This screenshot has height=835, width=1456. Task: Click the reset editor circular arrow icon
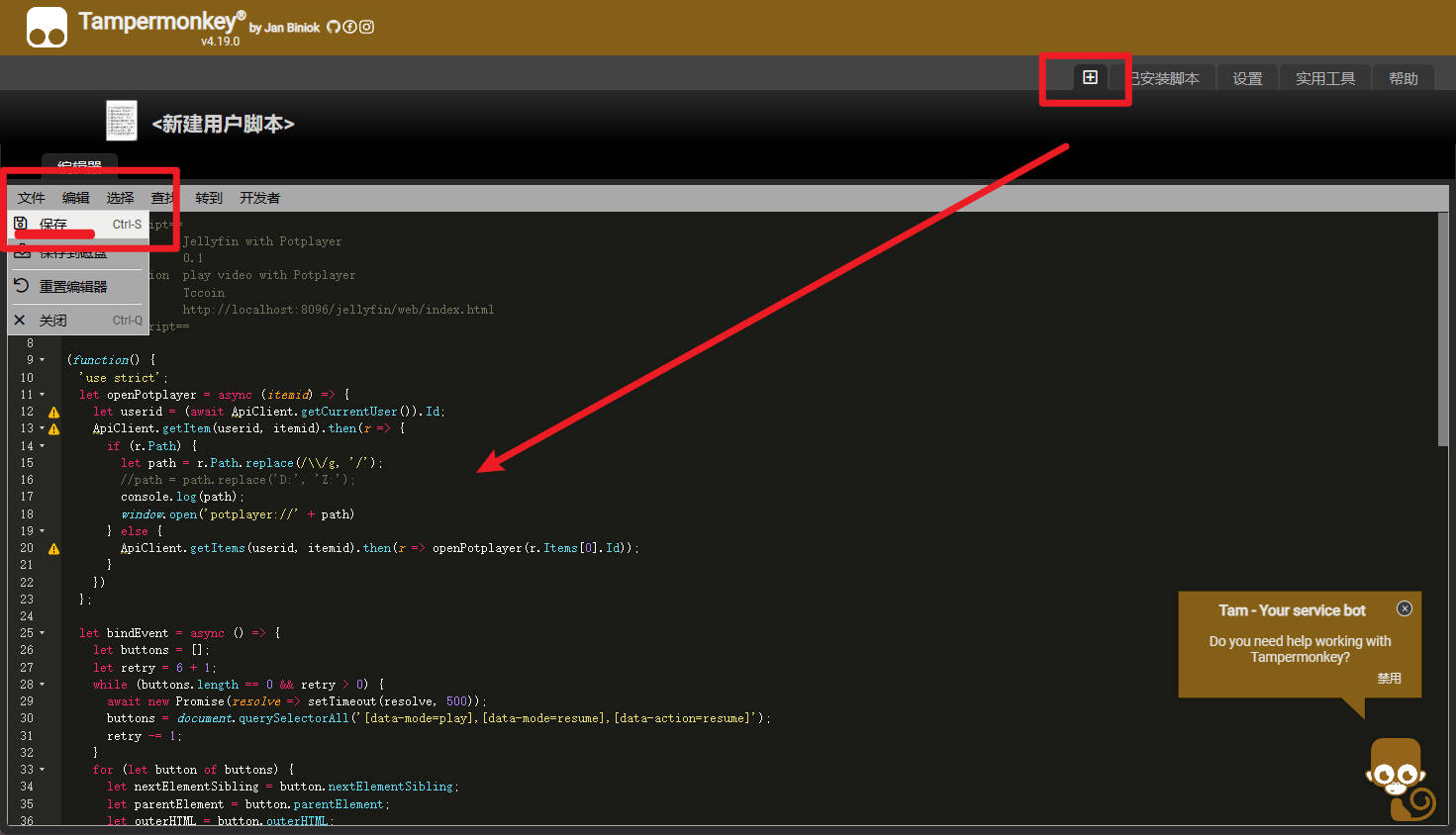(21, 286)
